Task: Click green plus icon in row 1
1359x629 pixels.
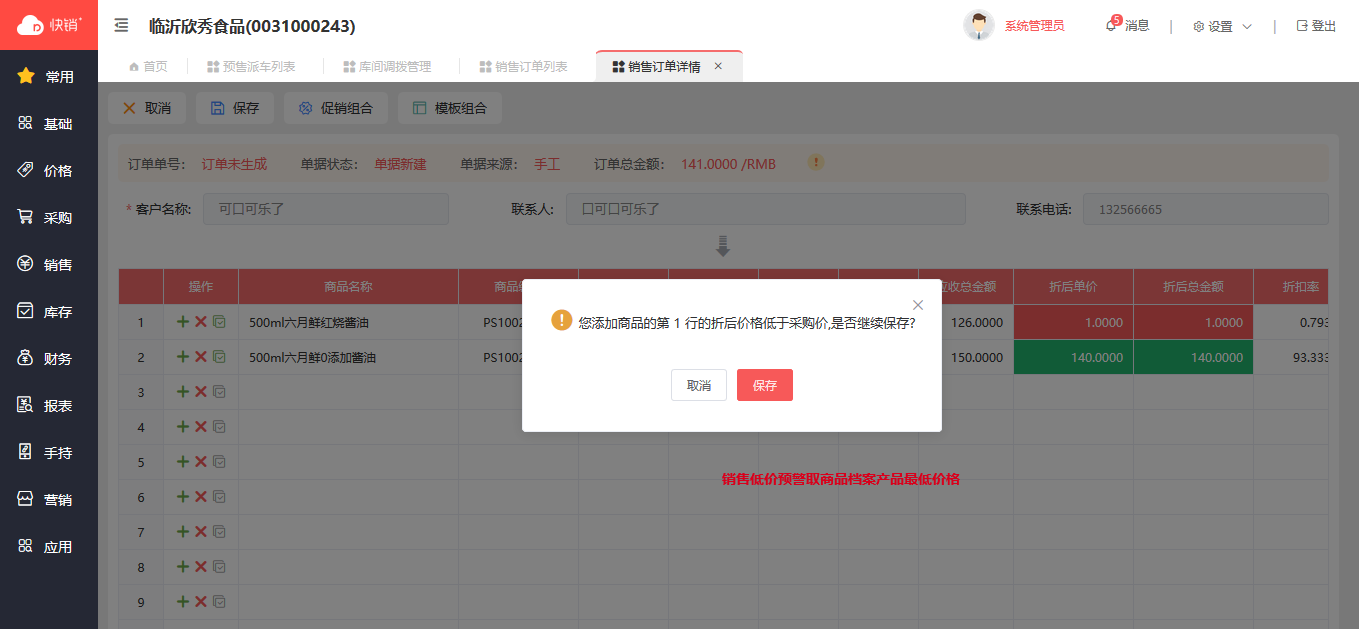Action: 182,322
